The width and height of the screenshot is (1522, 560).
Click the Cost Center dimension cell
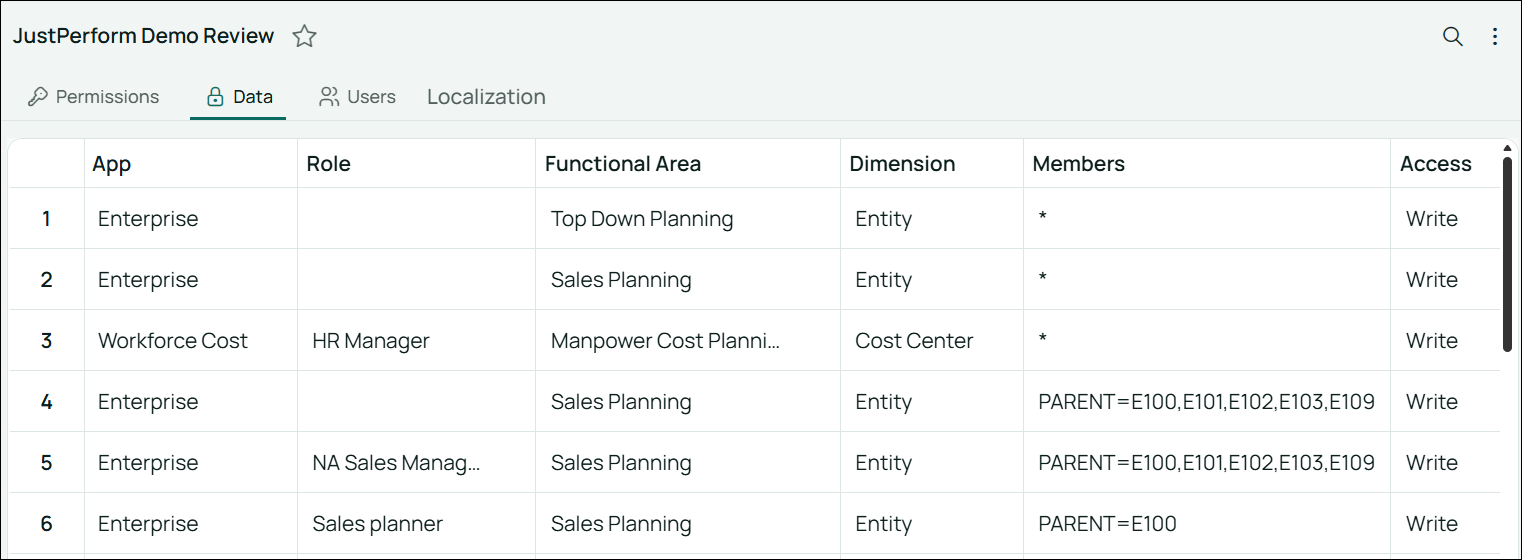click(932, 340)
